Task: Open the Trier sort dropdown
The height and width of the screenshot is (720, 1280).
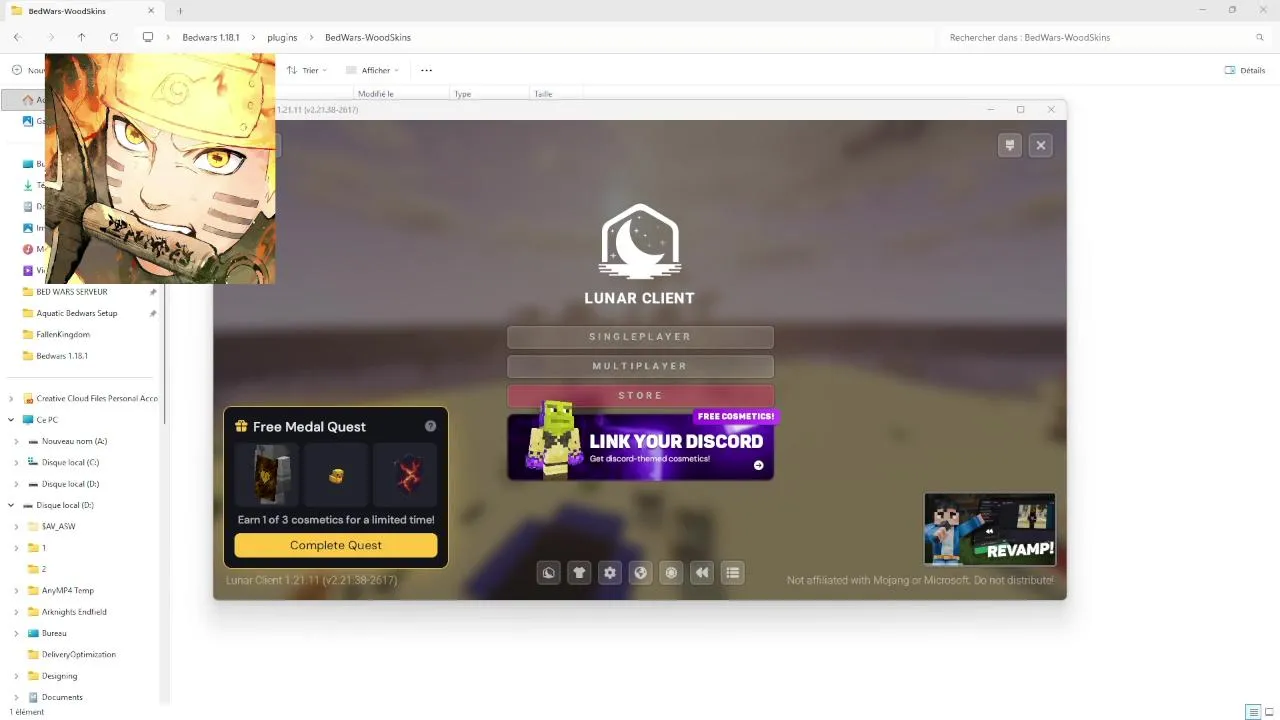Action: pos(307,70)
